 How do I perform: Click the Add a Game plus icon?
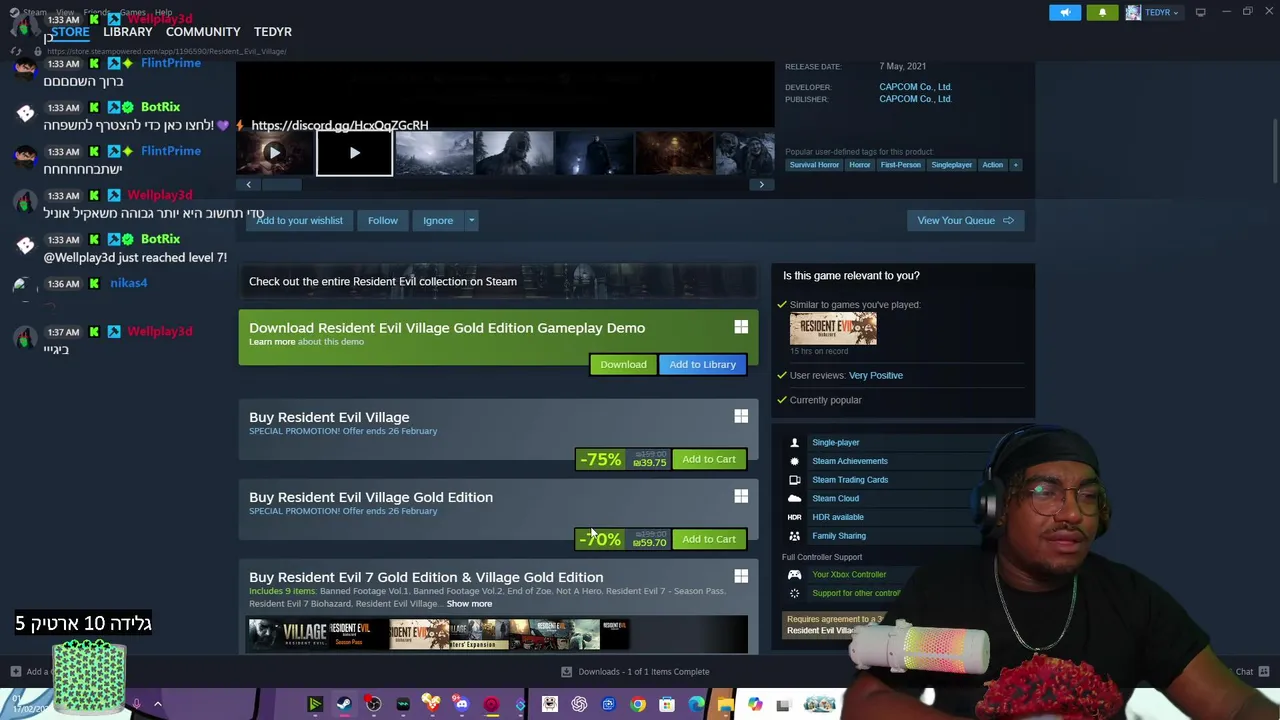(16, 672)
